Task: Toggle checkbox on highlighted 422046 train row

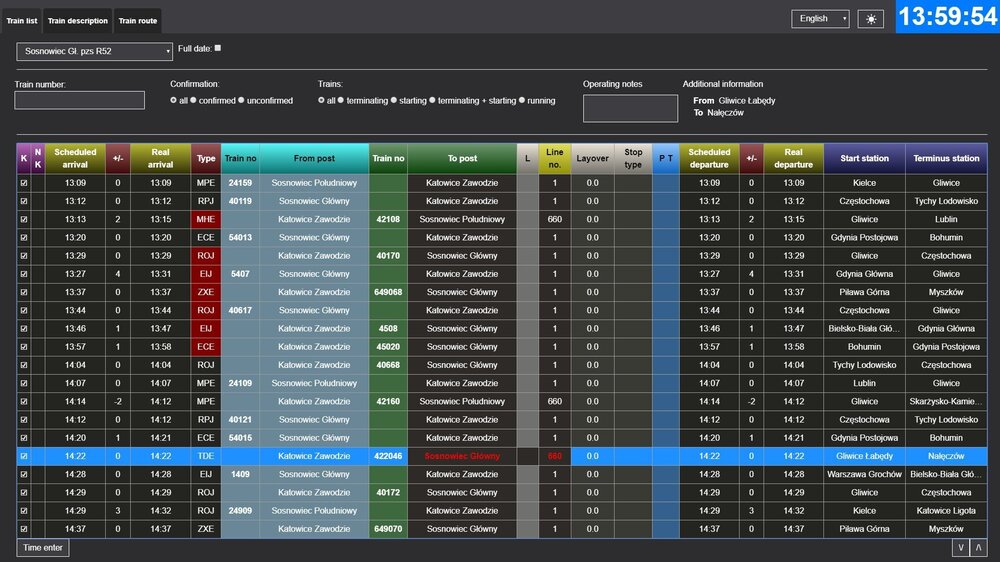Action: point(24,456)
